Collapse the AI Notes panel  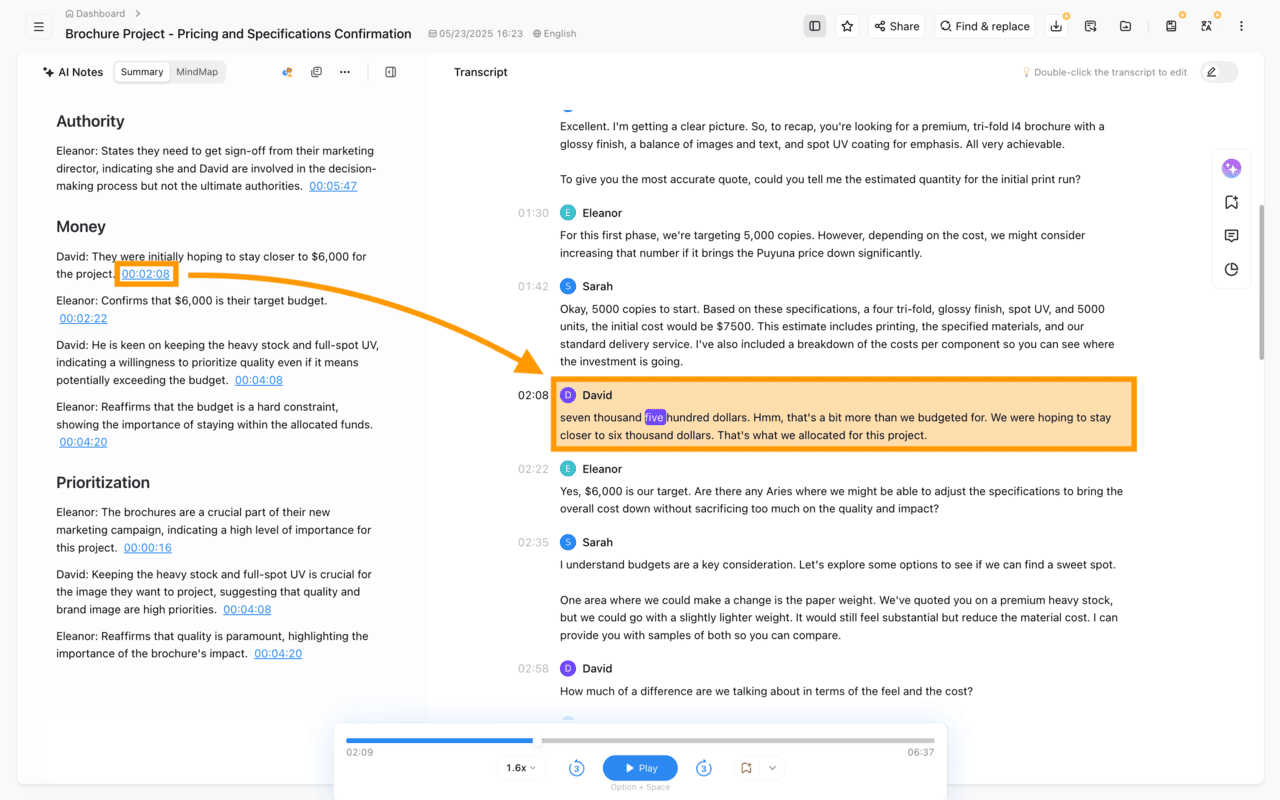pos(391,72)
